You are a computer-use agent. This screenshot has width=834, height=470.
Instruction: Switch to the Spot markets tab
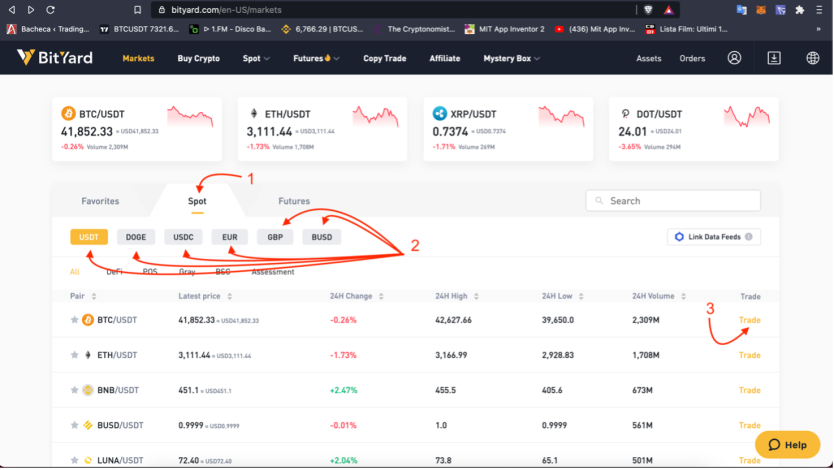pyautogui.click(x=197, y=201)
